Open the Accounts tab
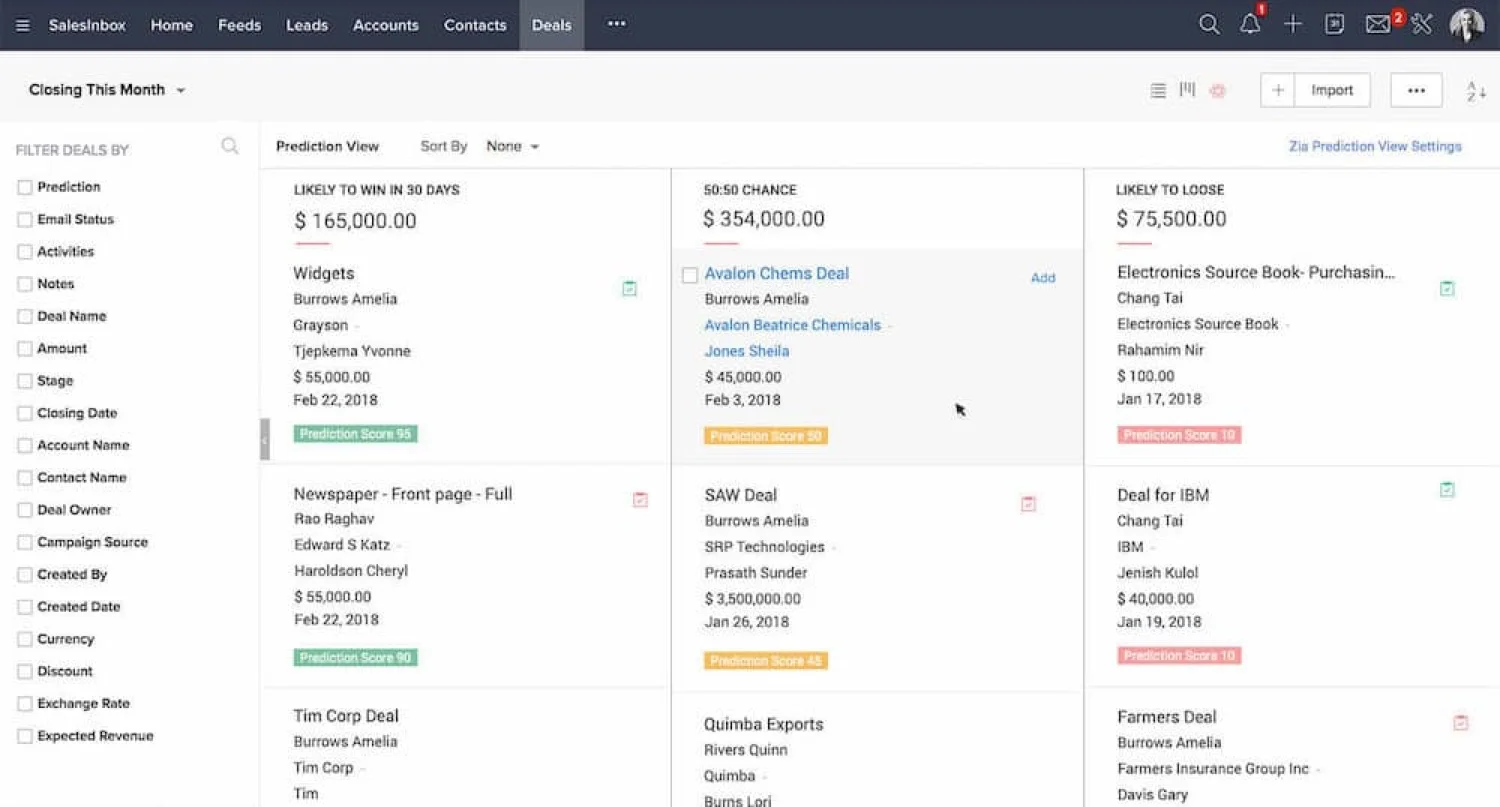This screenshot has width=1500, height=807. (386, 25)
